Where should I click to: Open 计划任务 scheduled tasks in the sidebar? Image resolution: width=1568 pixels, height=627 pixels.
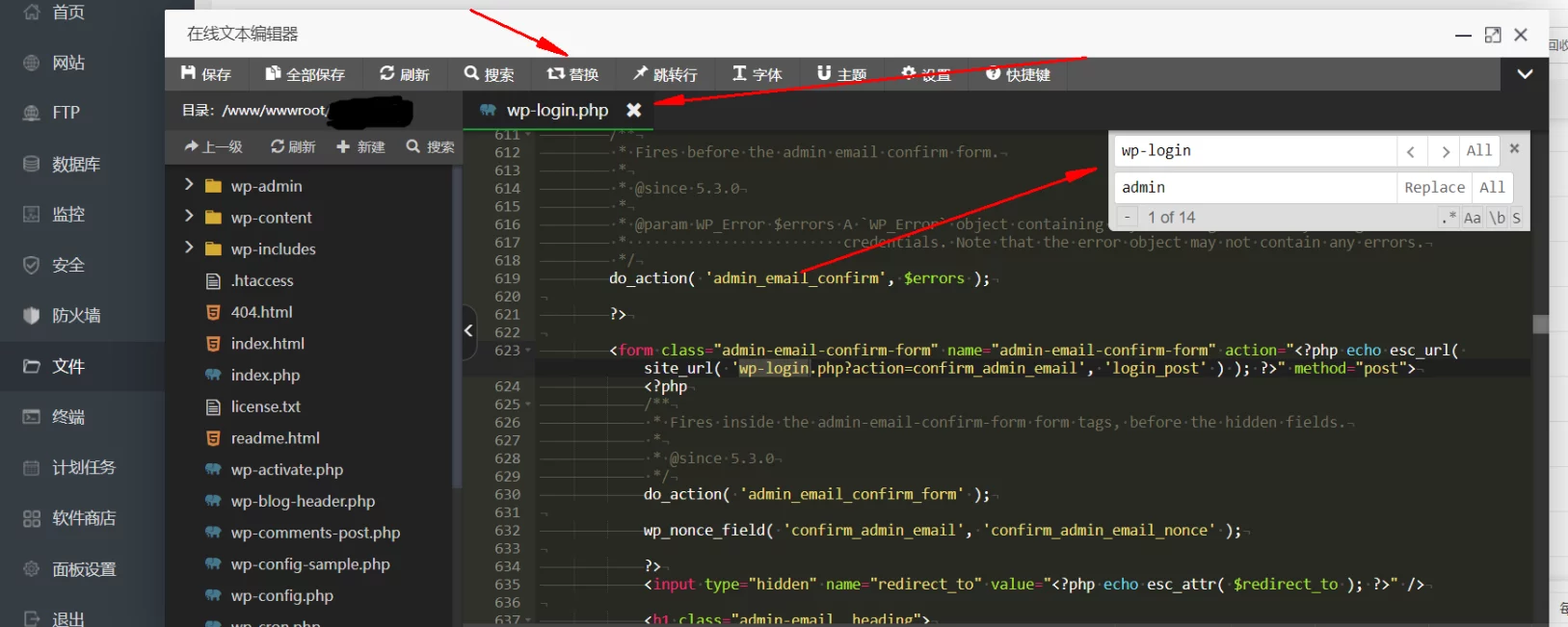83,467
